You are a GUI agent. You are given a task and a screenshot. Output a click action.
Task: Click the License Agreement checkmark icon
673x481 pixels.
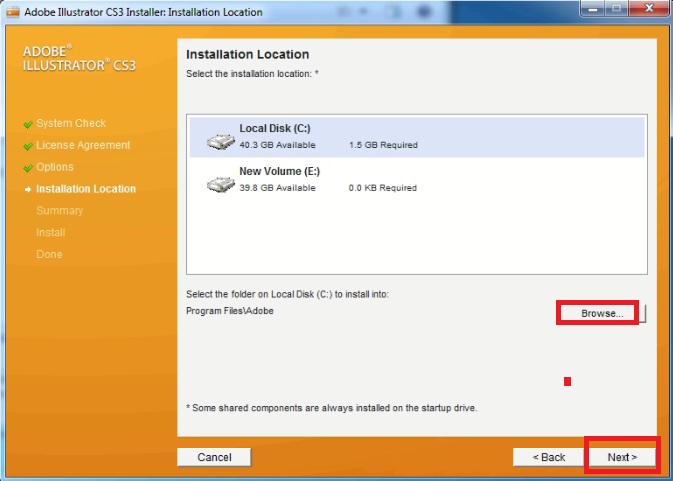(x=28, y=146)
